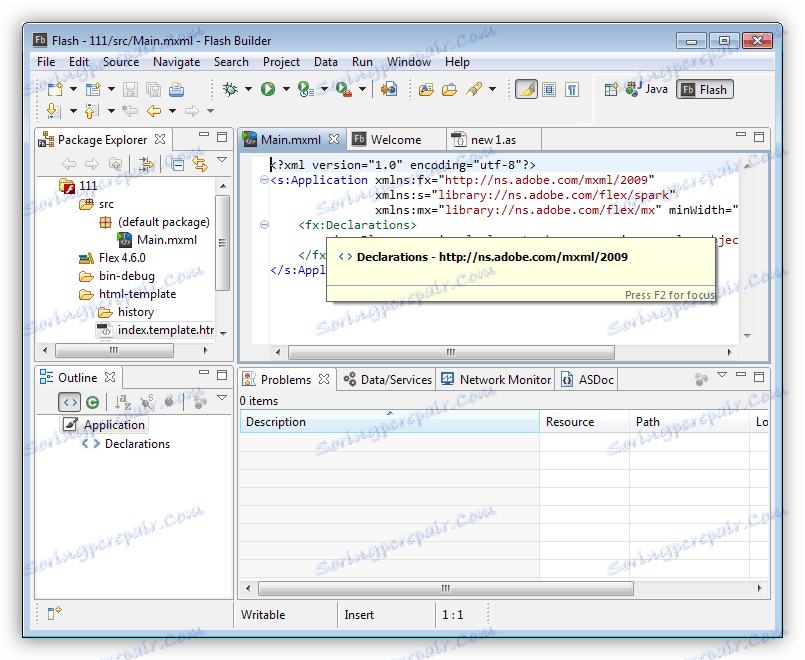805x660 pixels.
Task: Select index.template.html in Package Explorer
Action: pos(164,330)
